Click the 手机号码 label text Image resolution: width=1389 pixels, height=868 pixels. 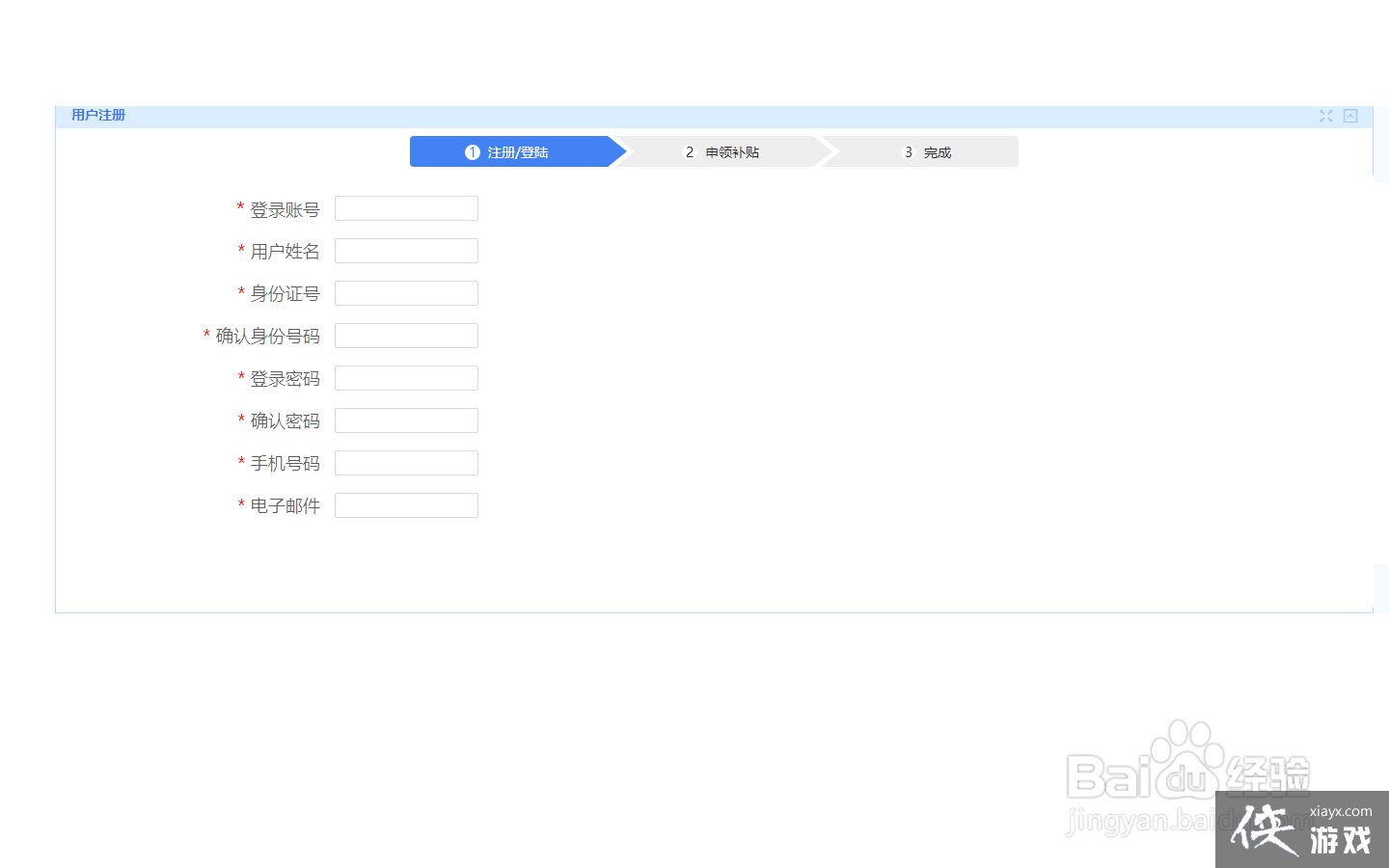[x=285, y=464]
